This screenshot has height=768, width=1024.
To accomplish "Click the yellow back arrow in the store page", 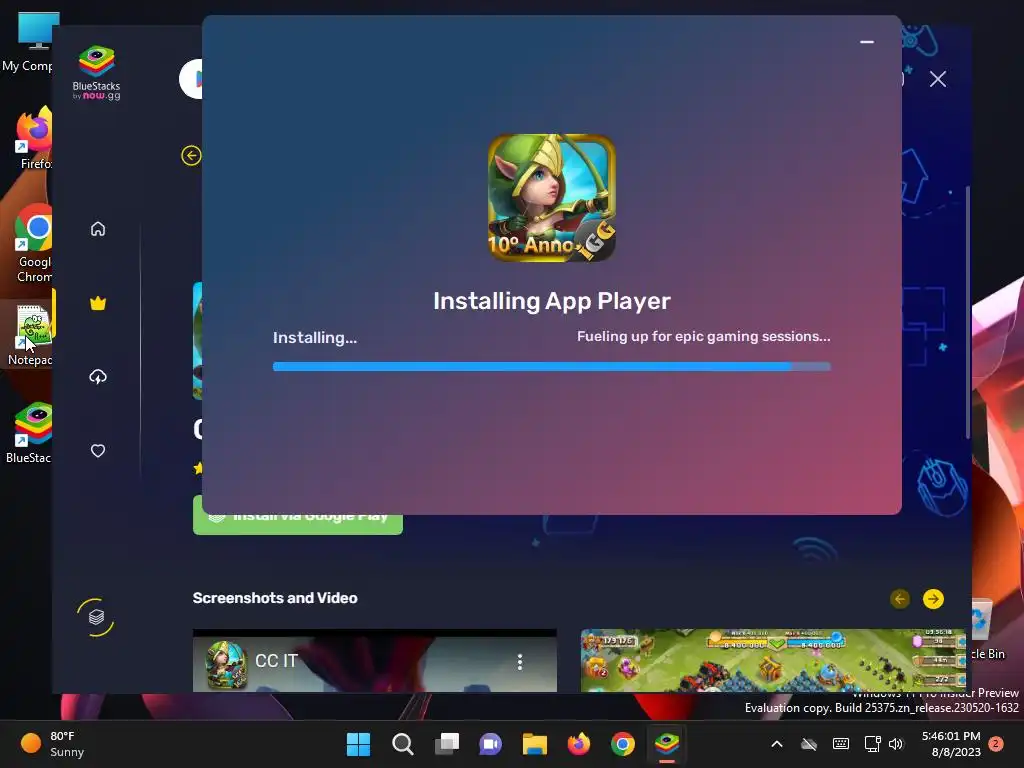I will coord(191,155).
